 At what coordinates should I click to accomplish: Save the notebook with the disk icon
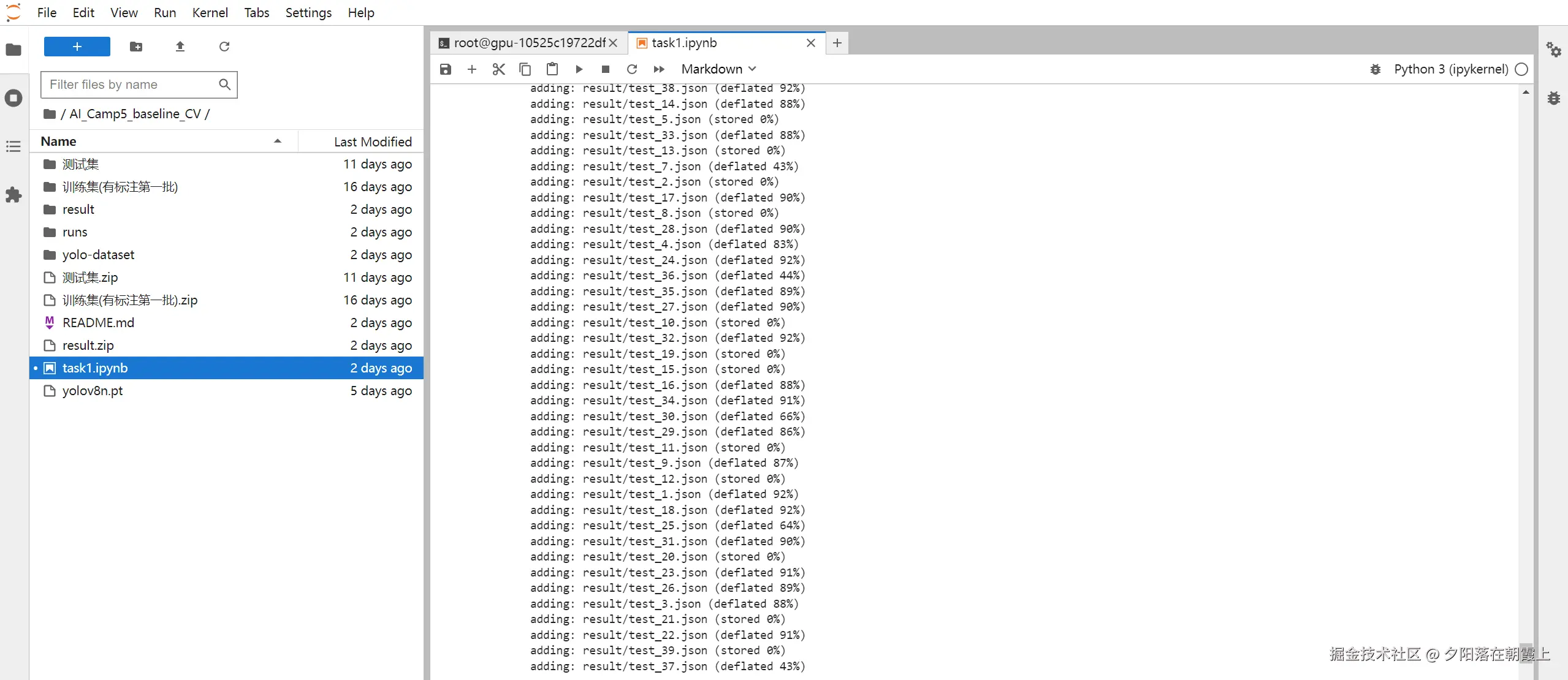(446, 69)
